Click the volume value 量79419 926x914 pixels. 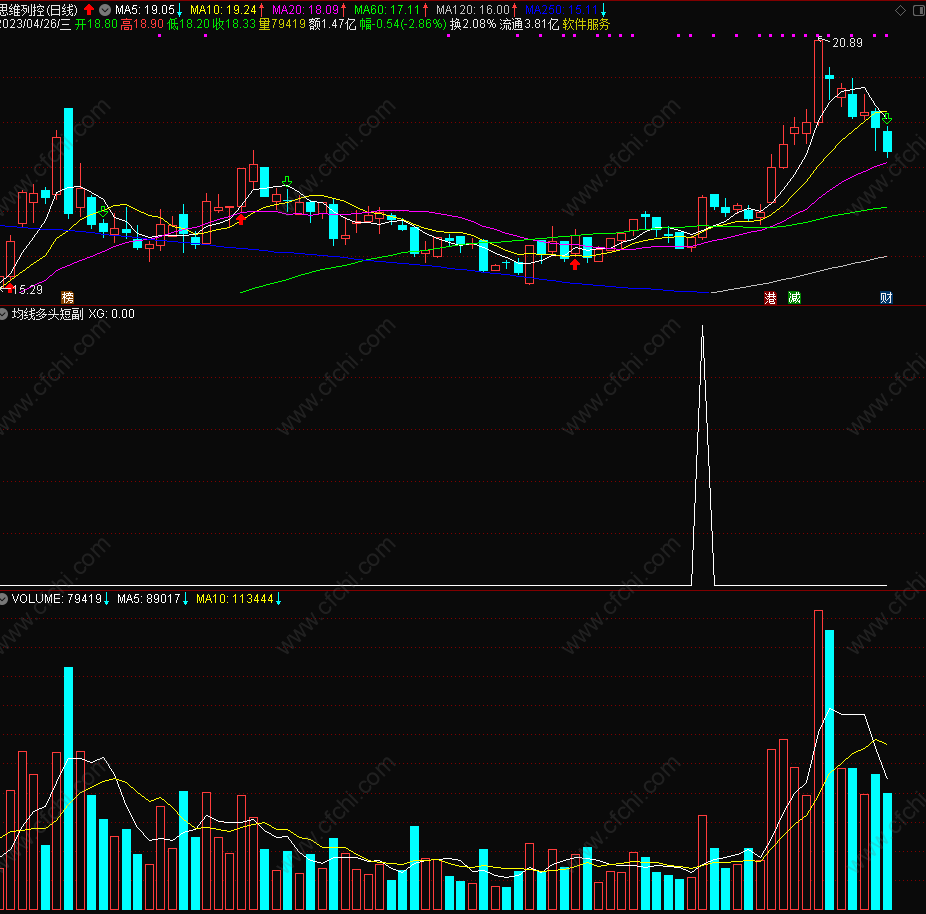click(282, 24)
